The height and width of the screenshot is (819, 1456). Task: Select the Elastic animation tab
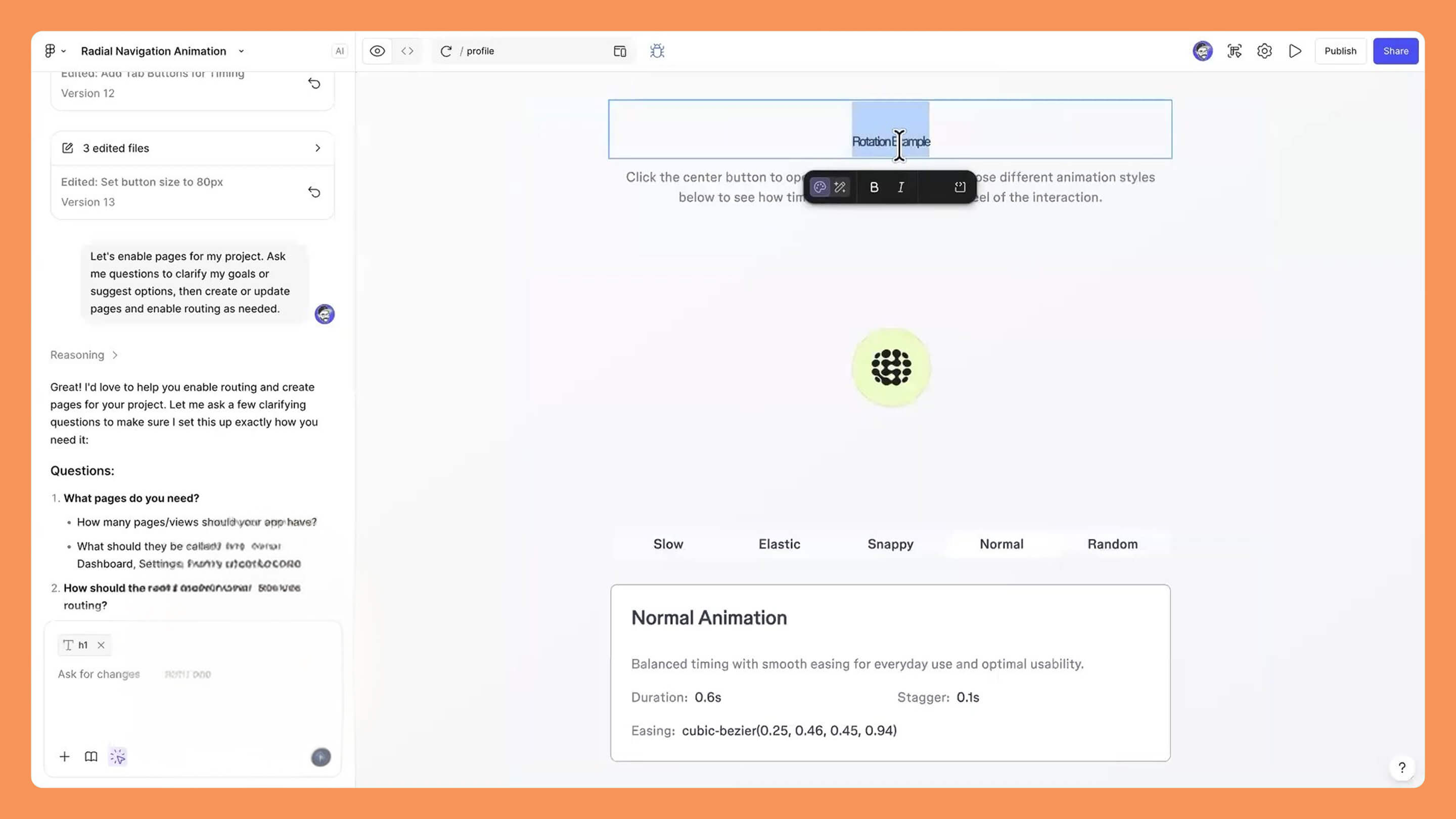tap(779, 544)
